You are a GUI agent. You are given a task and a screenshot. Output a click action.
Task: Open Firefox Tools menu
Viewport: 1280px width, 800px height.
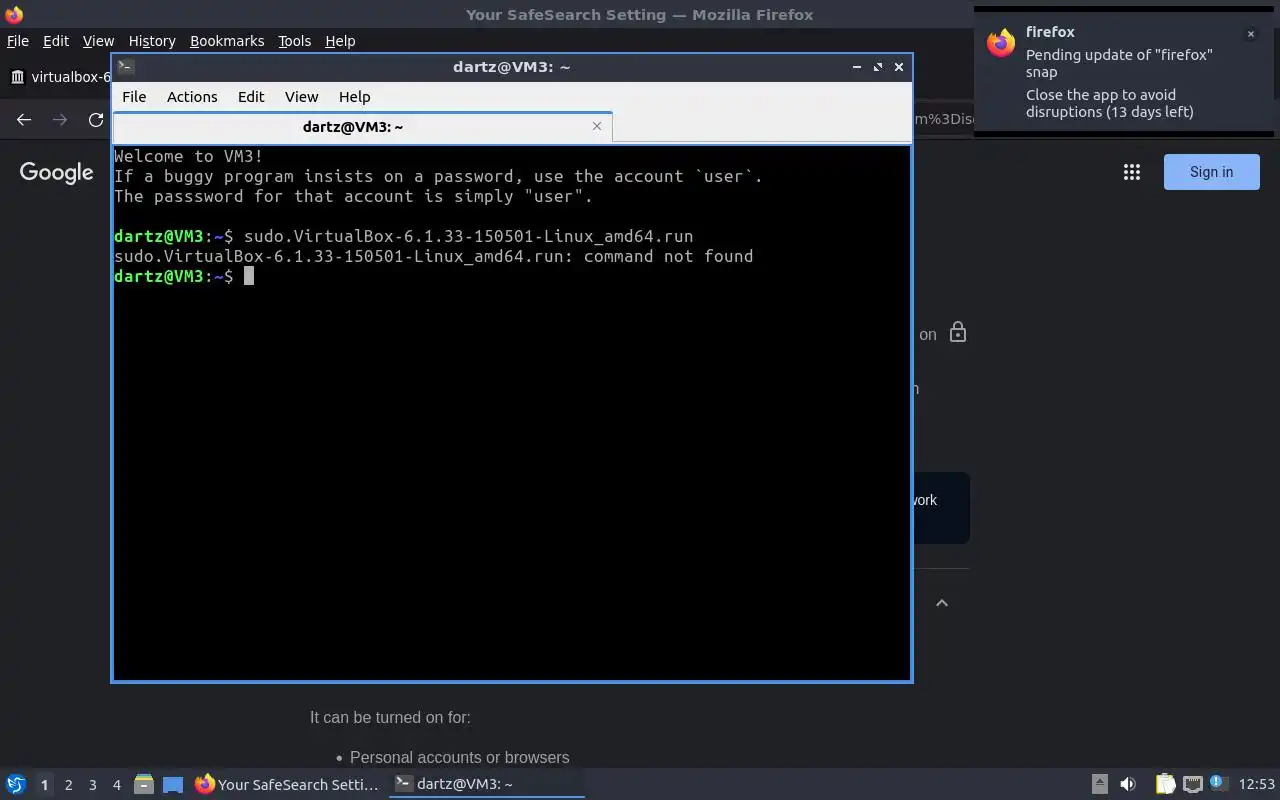[x=295, y=41]
